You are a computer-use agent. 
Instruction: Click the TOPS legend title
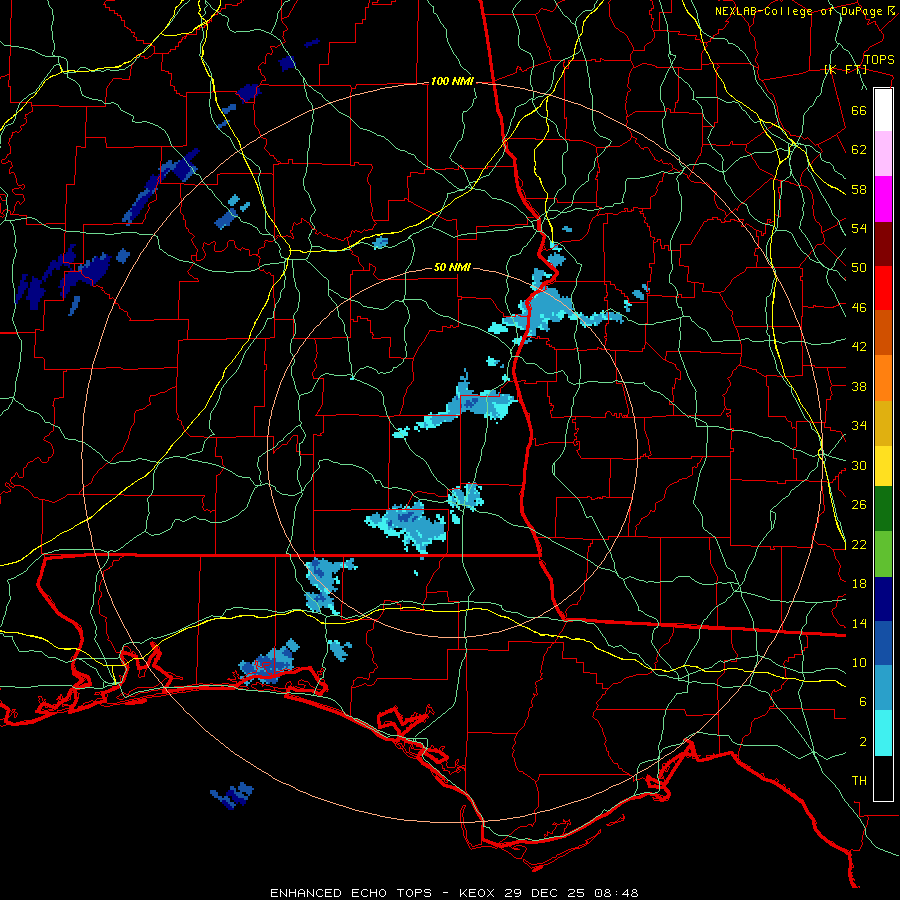pos(879,60)
